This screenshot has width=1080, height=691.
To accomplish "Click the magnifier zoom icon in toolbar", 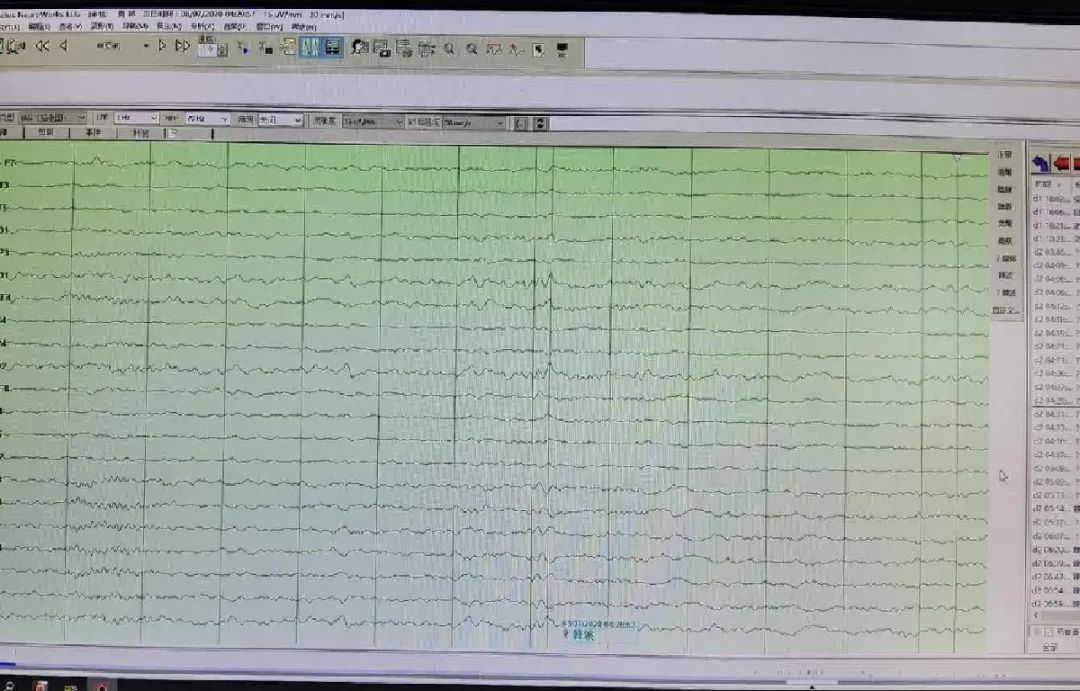I will tap(450, 48).
